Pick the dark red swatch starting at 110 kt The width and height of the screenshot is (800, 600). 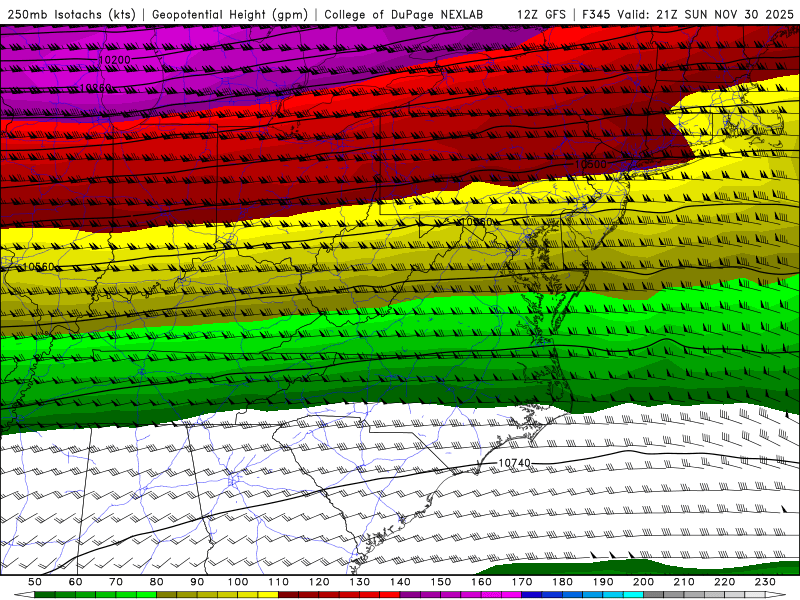(288, 595)
